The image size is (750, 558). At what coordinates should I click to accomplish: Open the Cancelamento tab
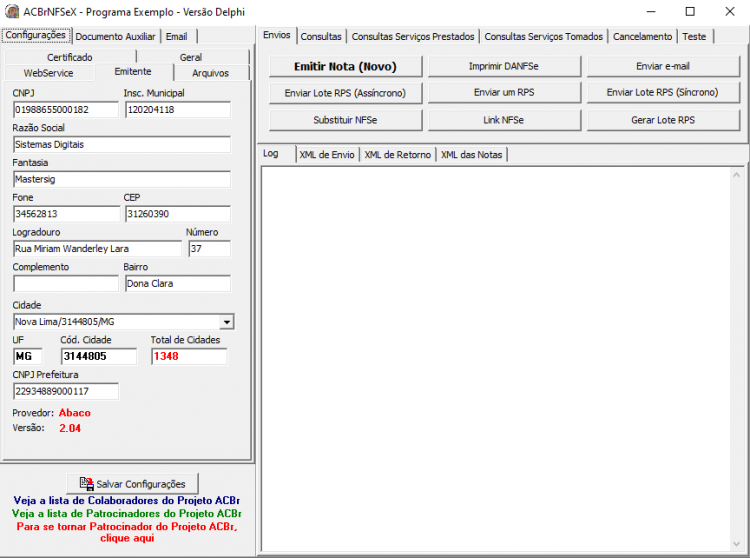642,36
